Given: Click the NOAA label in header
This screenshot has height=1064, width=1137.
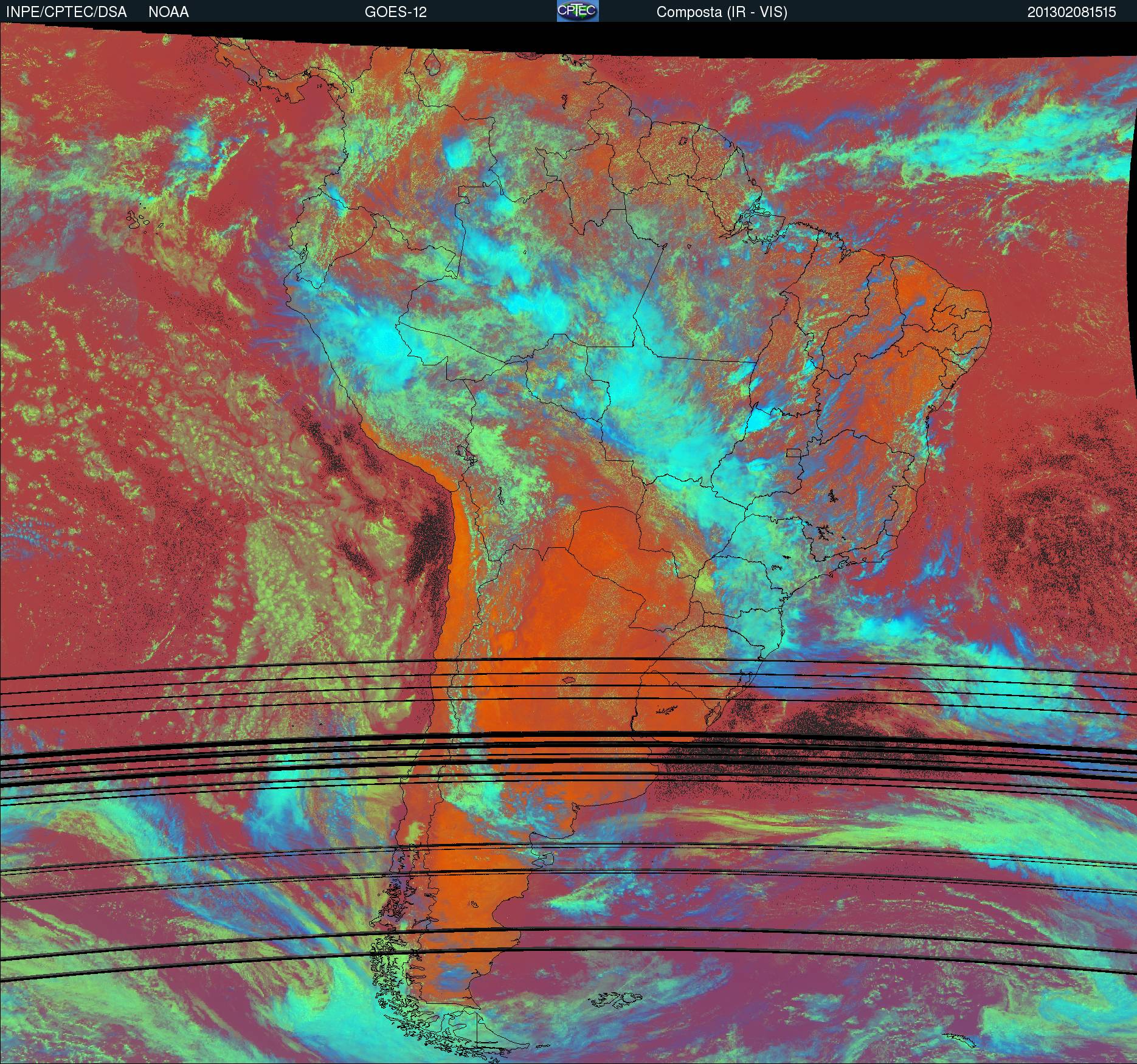Looking at the screenshot, I should point(168,12).
